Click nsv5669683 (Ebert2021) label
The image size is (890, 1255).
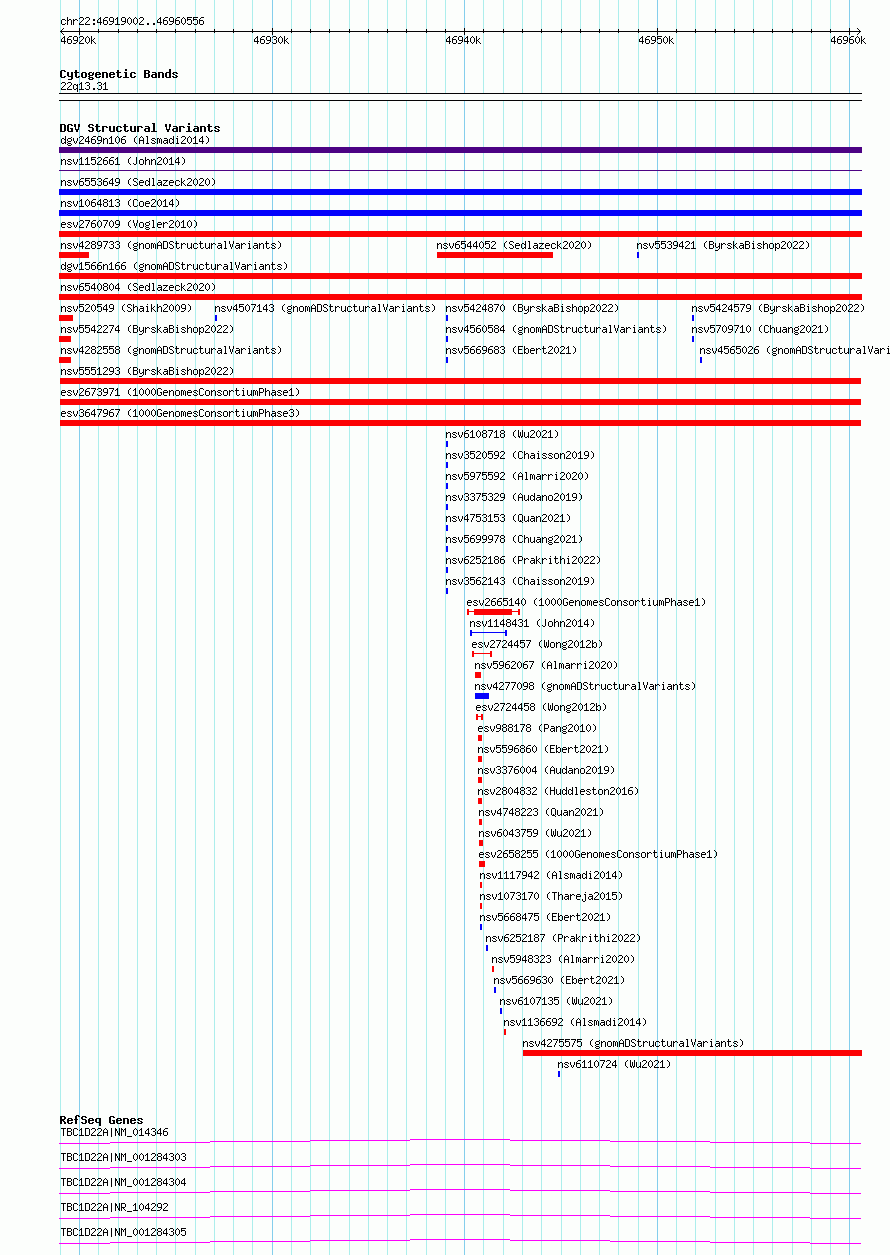(x=511, y=351)
